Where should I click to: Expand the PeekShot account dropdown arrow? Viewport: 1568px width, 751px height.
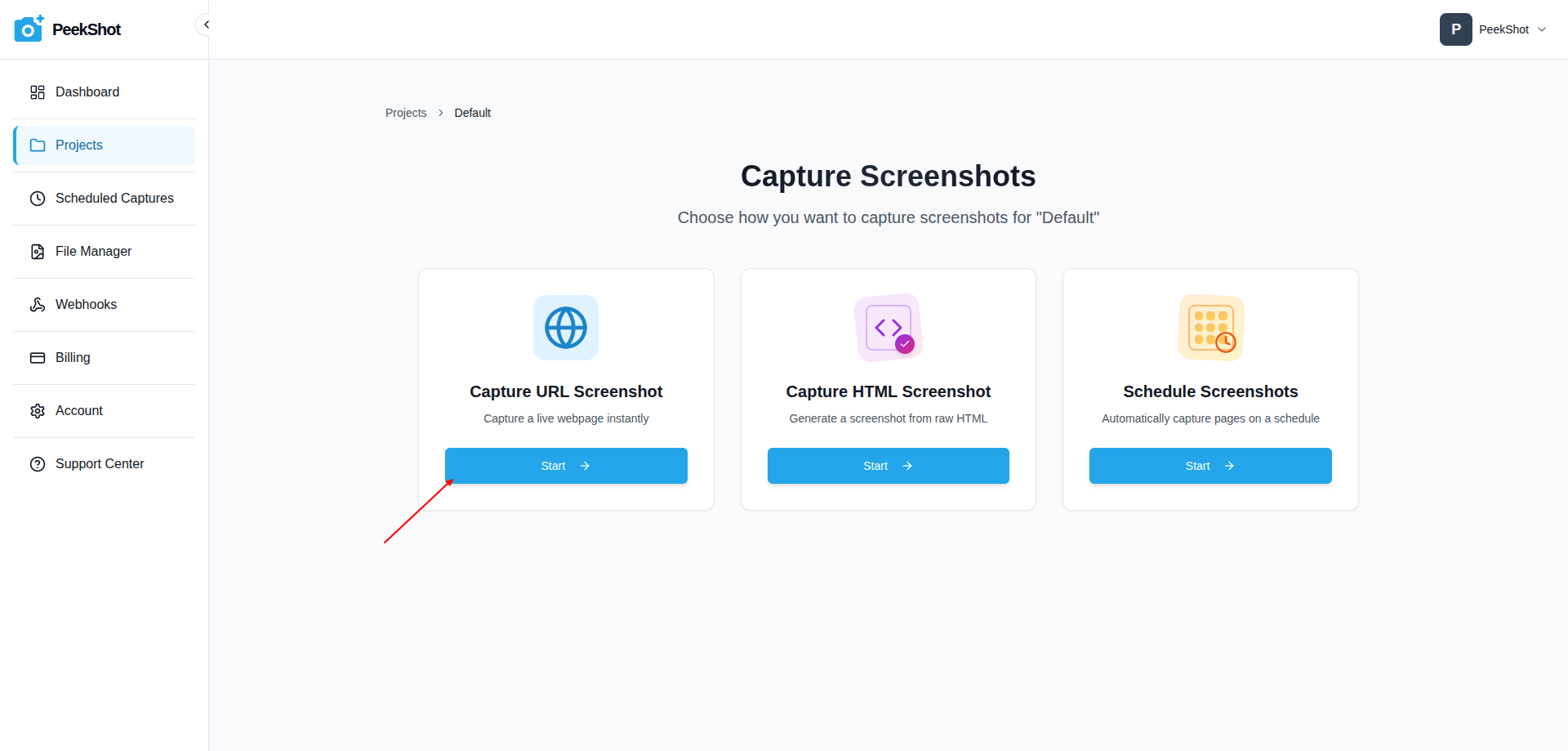[1542, 29]
